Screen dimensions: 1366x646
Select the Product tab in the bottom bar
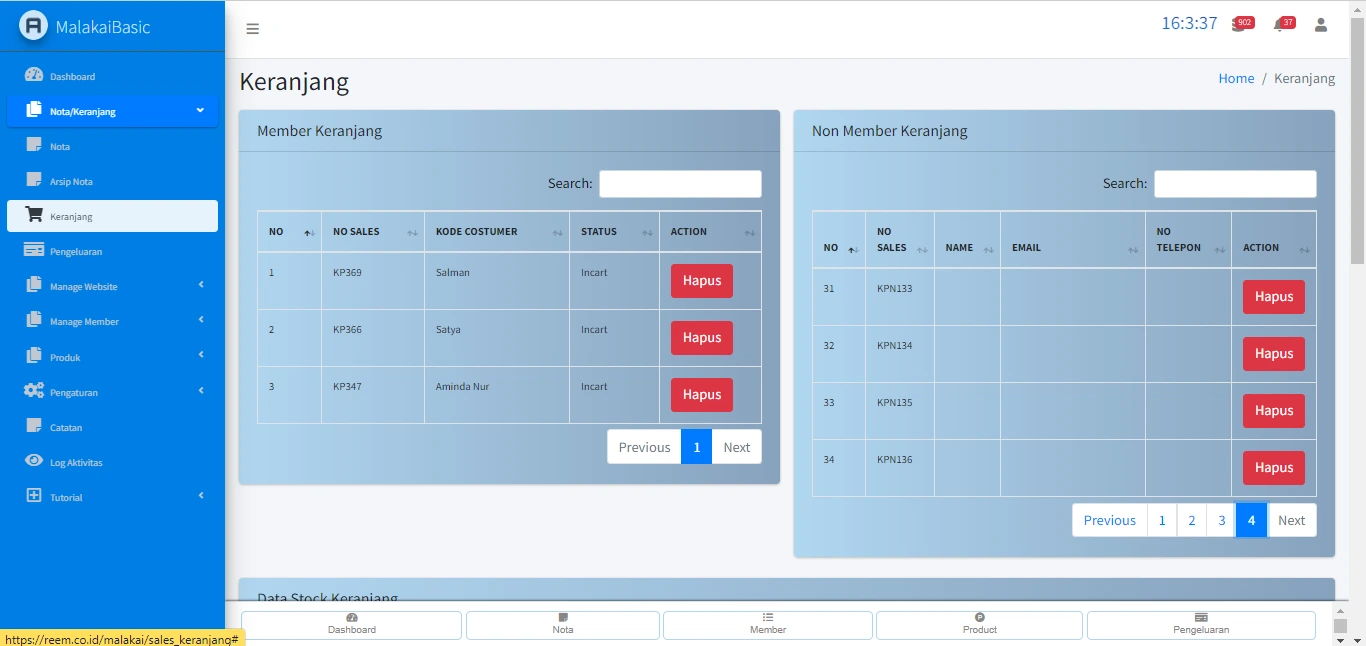(x=979, y=625)
